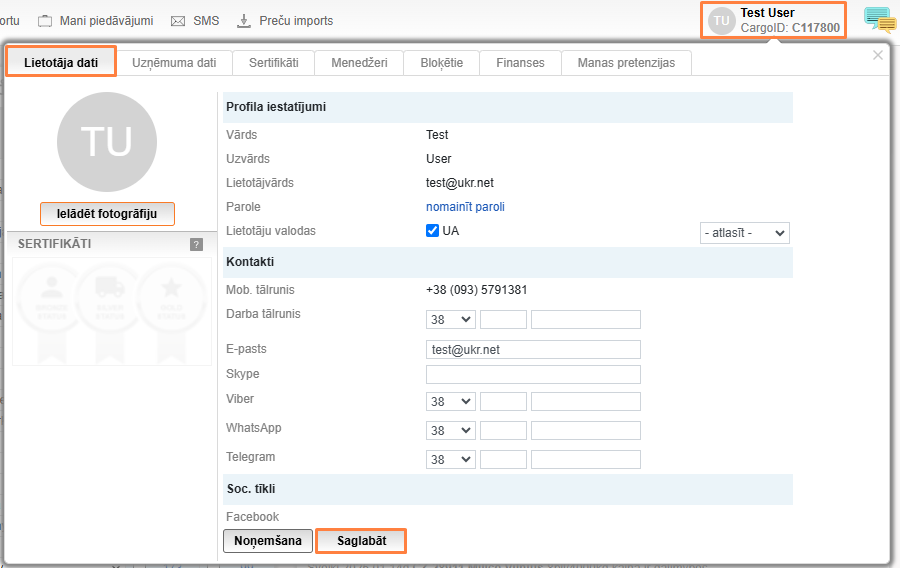This screenshot has width=900, height=568.
Task: Click the nomainīt paroli link
Action: pos(465,207)
